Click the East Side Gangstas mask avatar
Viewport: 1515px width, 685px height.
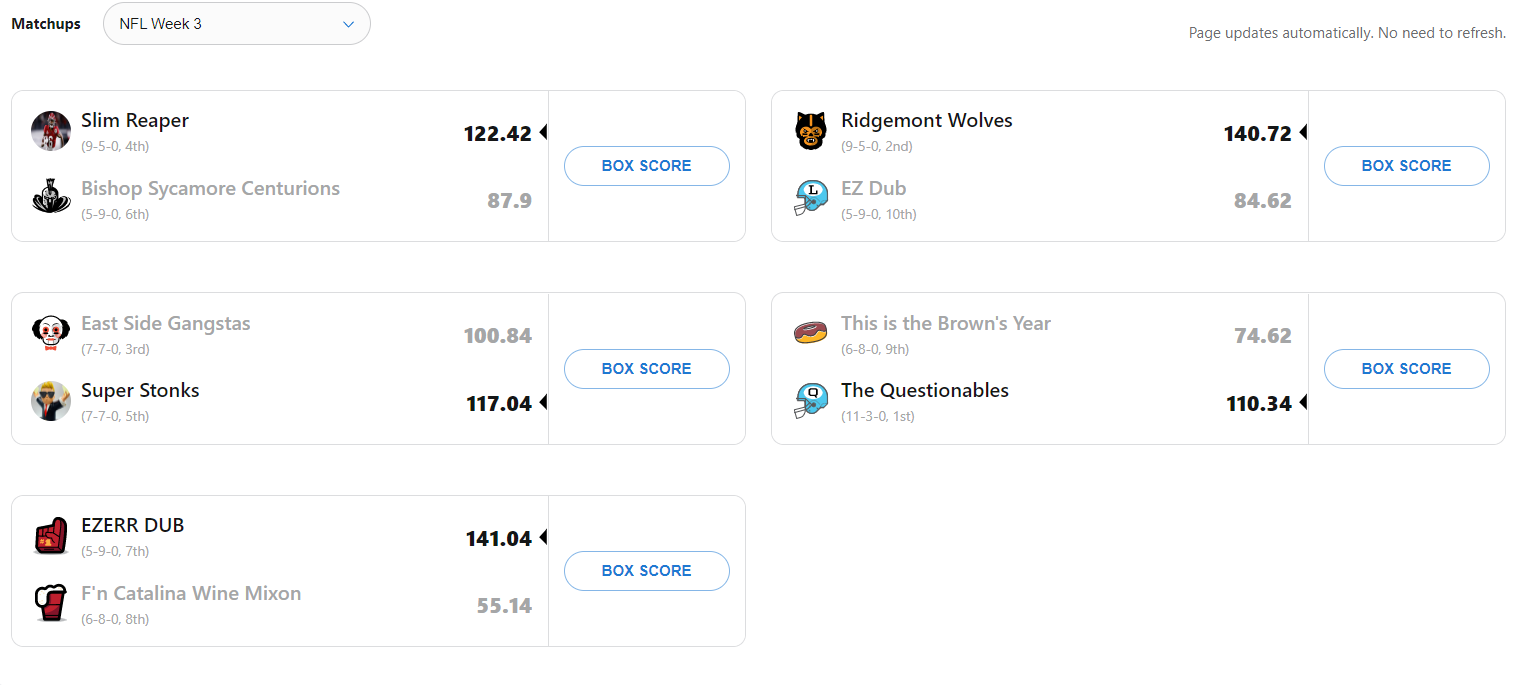51,334
